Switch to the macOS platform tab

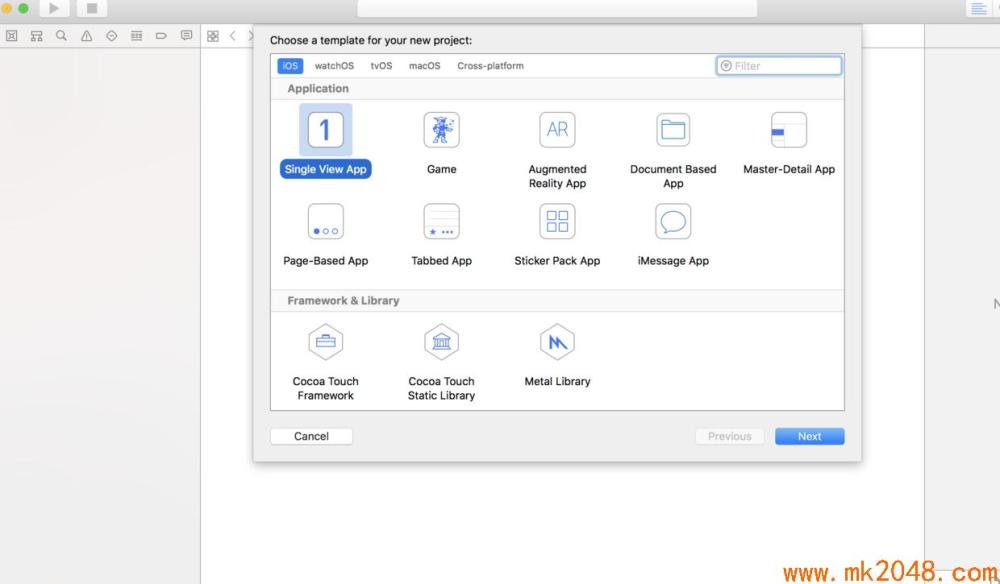coord(425,66)
